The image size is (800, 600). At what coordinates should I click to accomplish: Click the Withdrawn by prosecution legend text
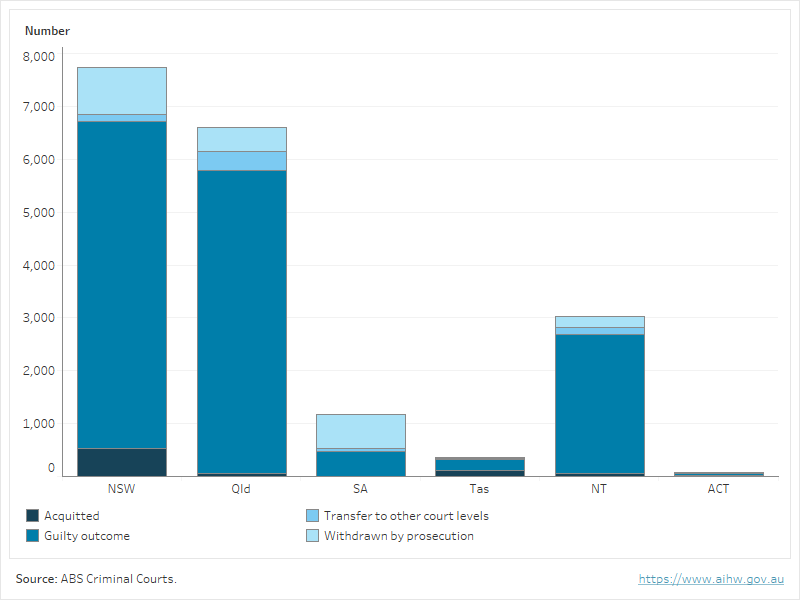[398, 536]
